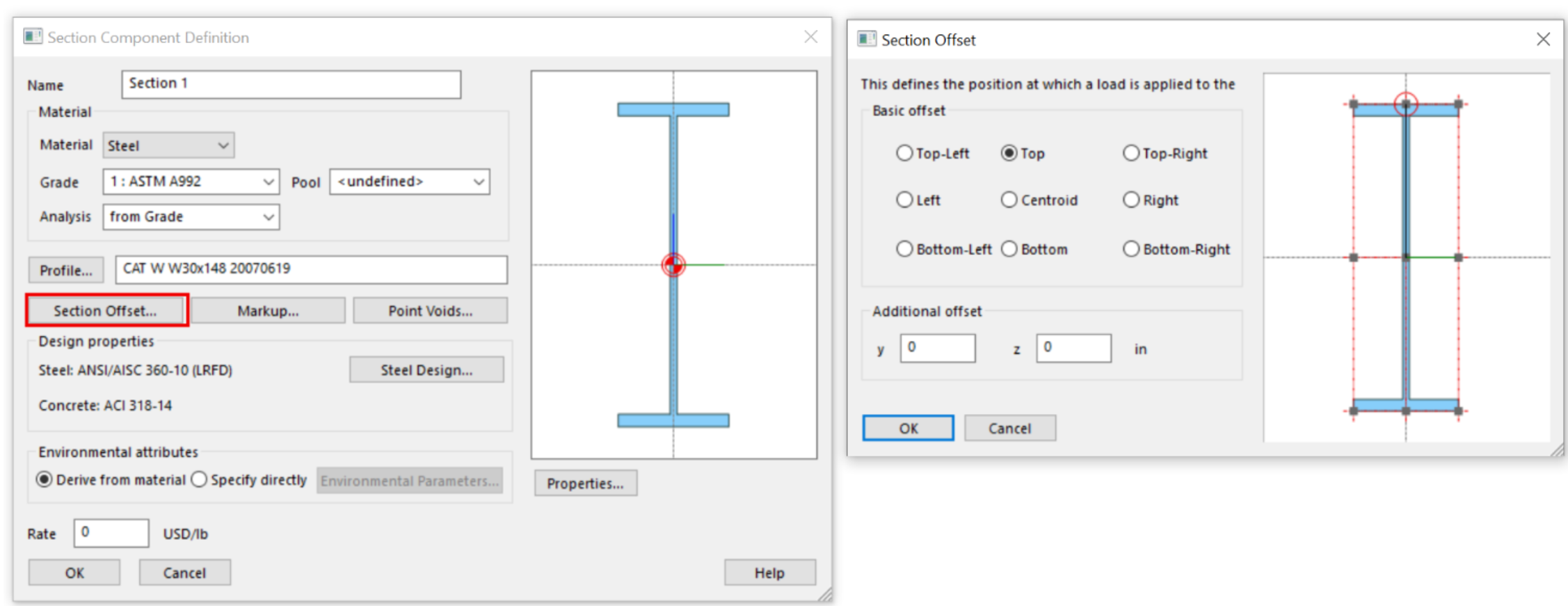The width and height of the screenshot is (1568, 606).
Task: Open Help for Section Component Definition
Action: [769, 572]
